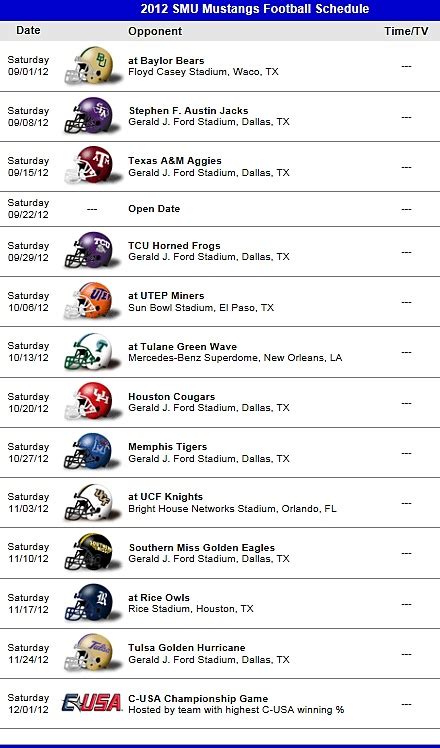
Task: Click the Southern Miss Golden Eagles helmet
Action: 91,552
